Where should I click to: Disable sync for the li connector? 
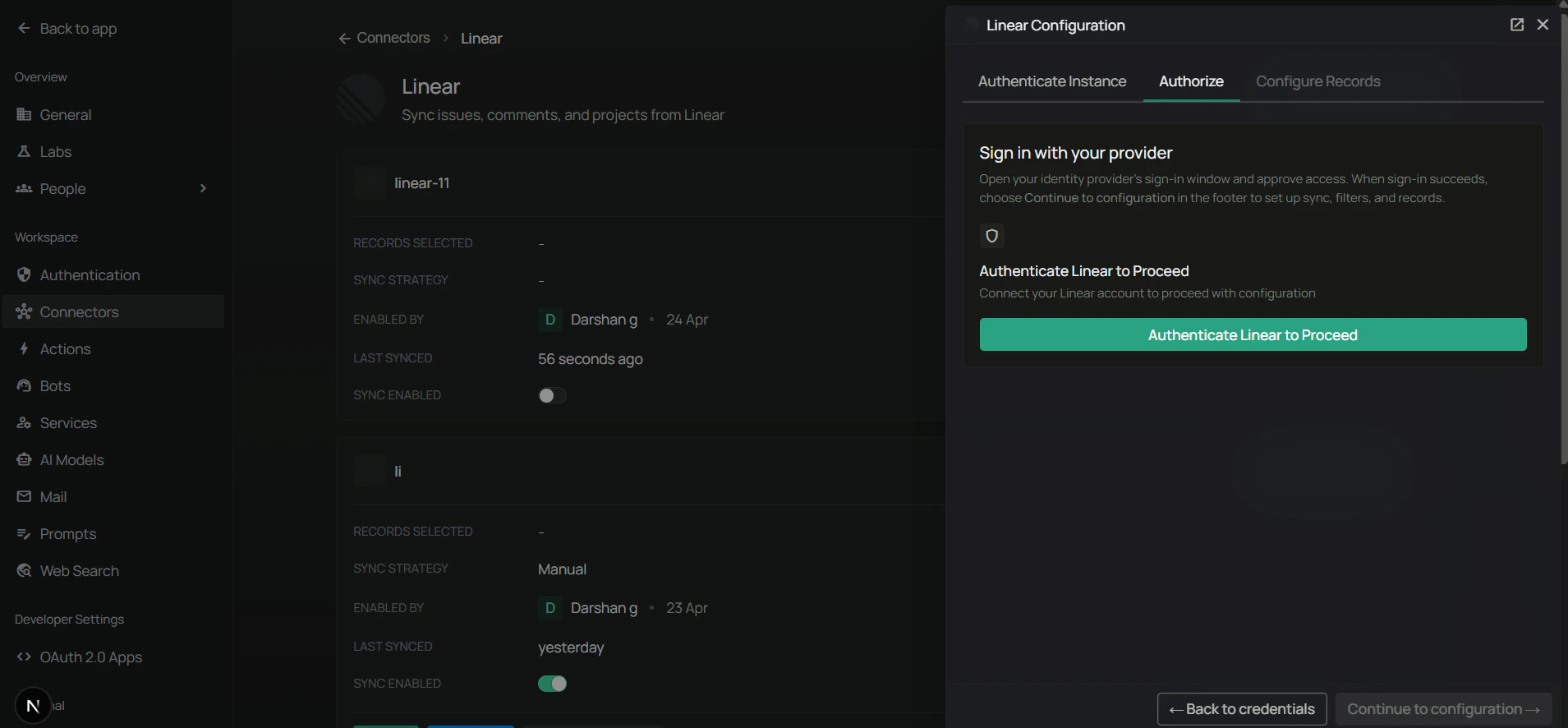(x=552, y=684)
